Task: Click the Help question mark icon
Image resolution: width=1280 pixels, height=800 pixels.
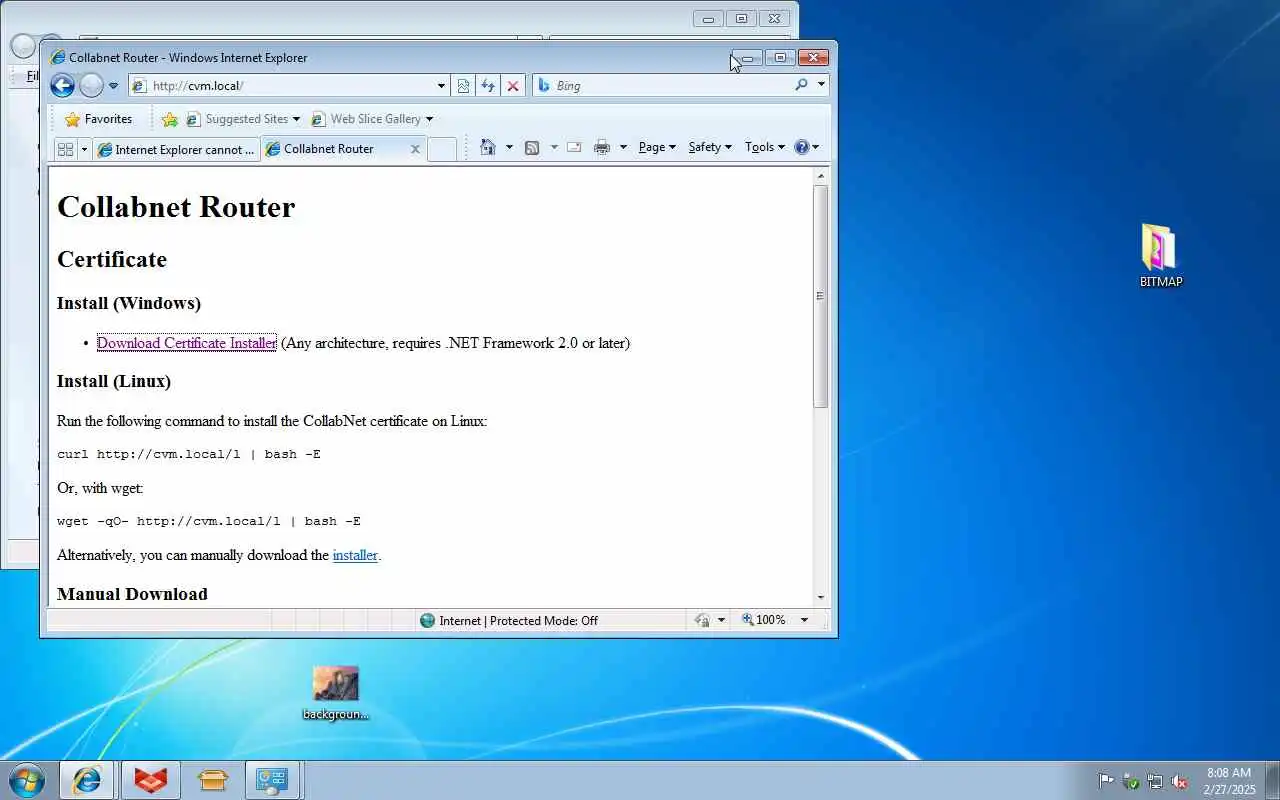Action: [802, 147]
